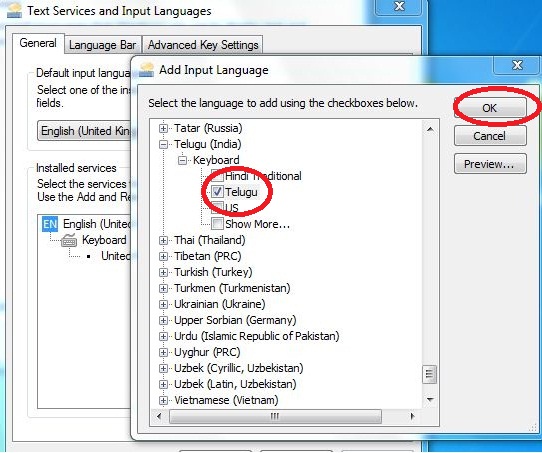Close the Add Input Language dialog

[x=517, y=65]
